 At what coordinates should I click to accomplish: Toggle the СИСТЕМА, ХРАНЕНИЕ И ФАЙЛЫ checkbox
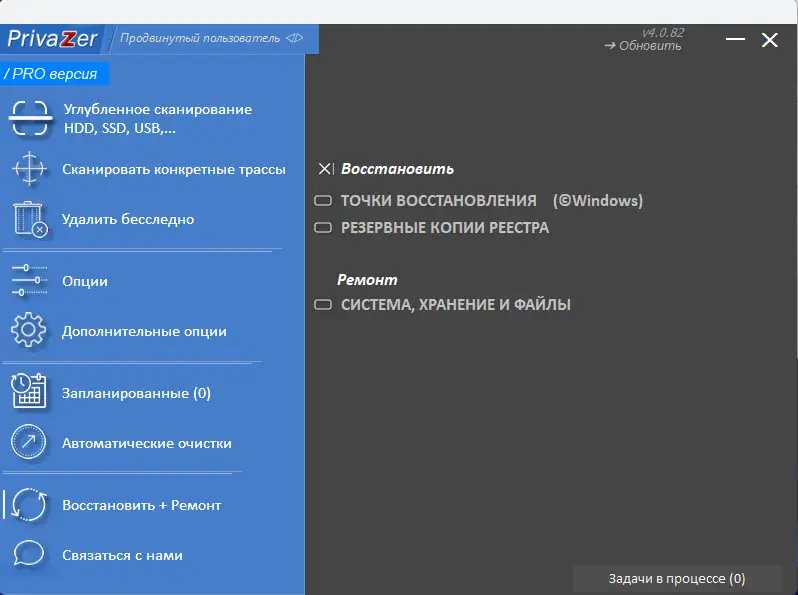323,304
